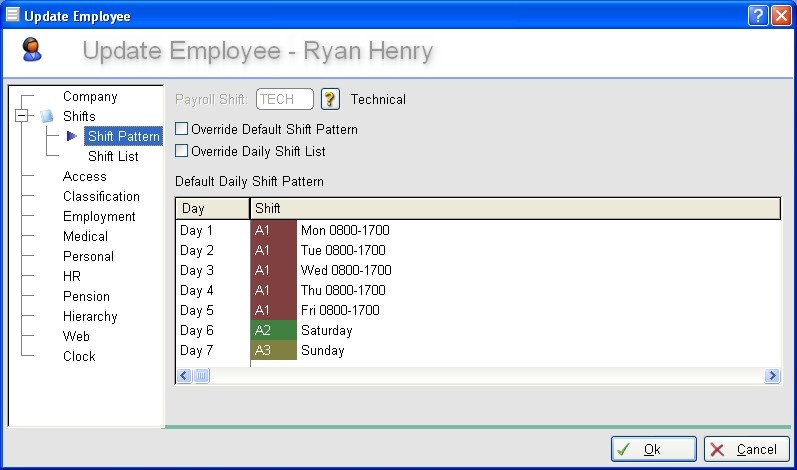Open the HR section

[x=72, y=276]
